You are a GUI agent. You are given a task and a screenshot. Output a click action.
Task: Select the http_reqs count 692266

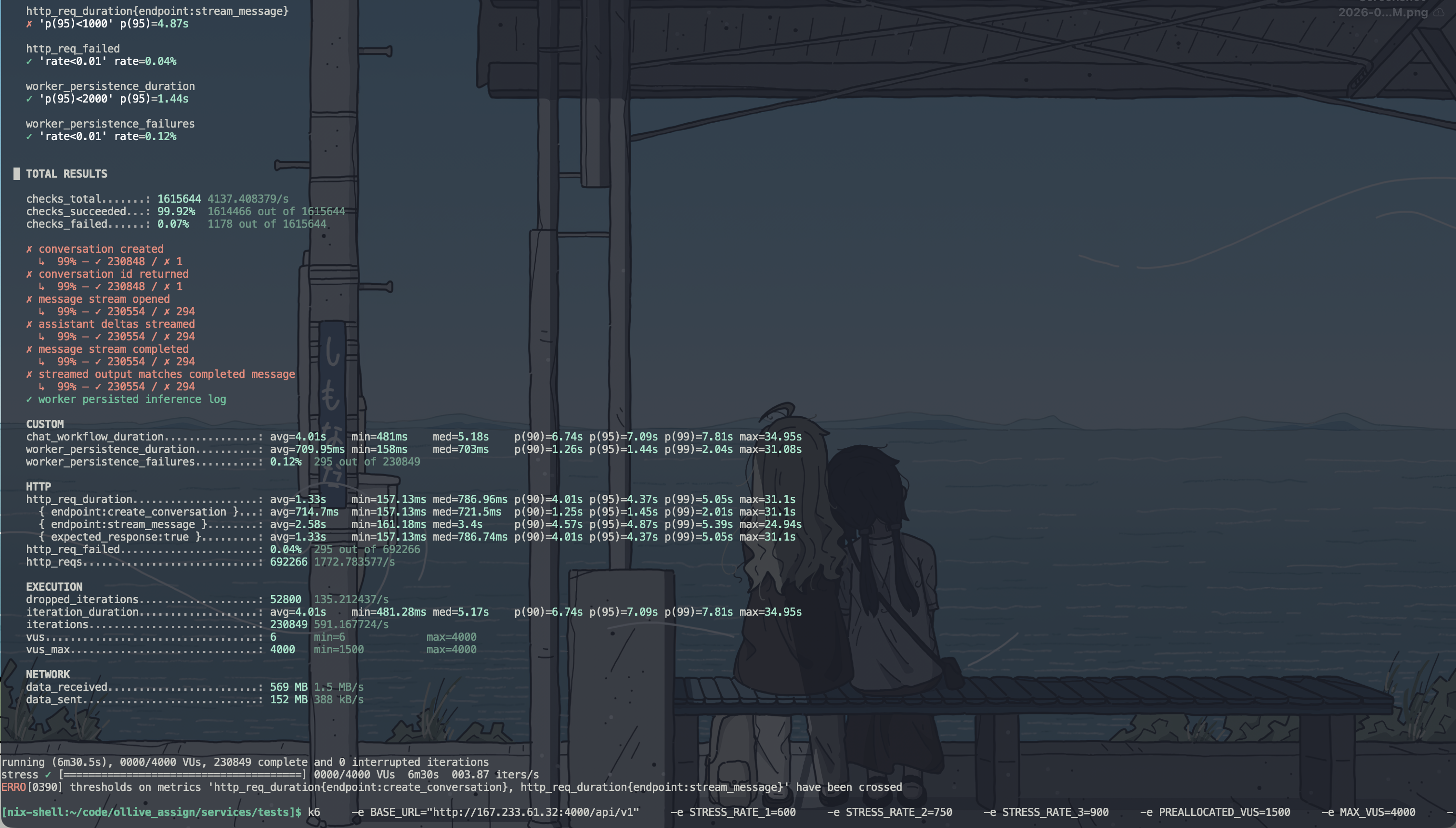tap(288, 562)
